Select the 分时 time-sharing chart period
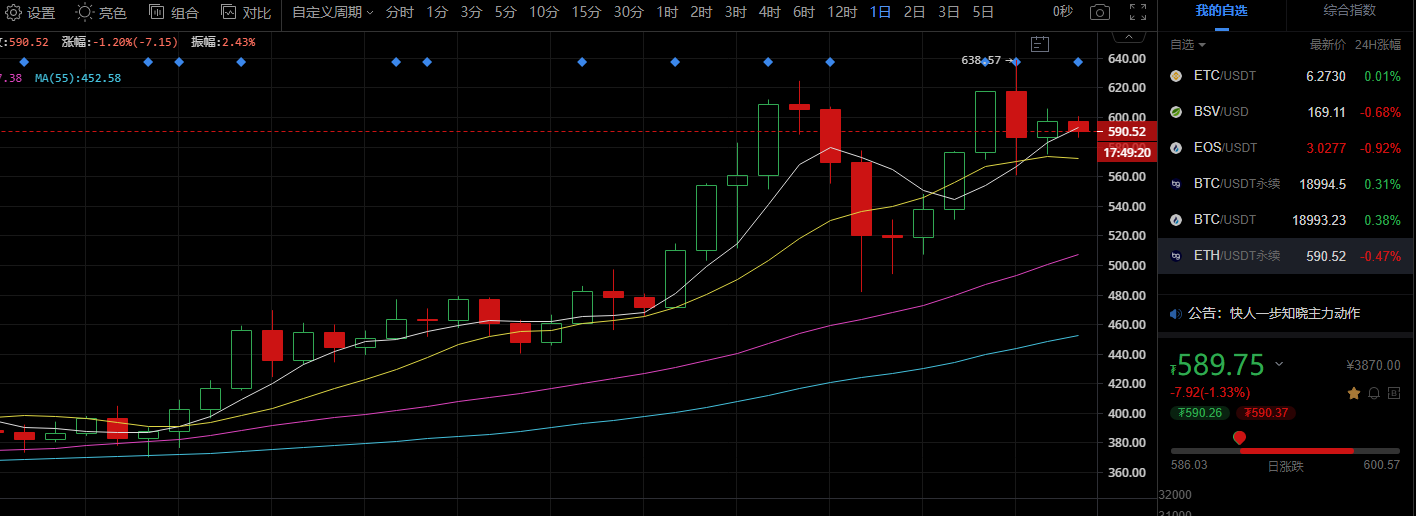The width and height of the screenshot is (1416, 516). pos(400,13)
